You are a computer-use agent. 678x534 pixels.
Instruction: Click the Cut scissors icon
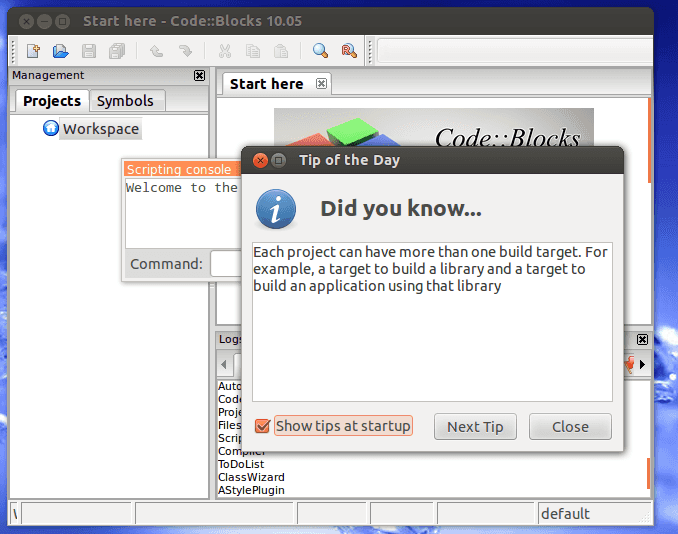225,51
